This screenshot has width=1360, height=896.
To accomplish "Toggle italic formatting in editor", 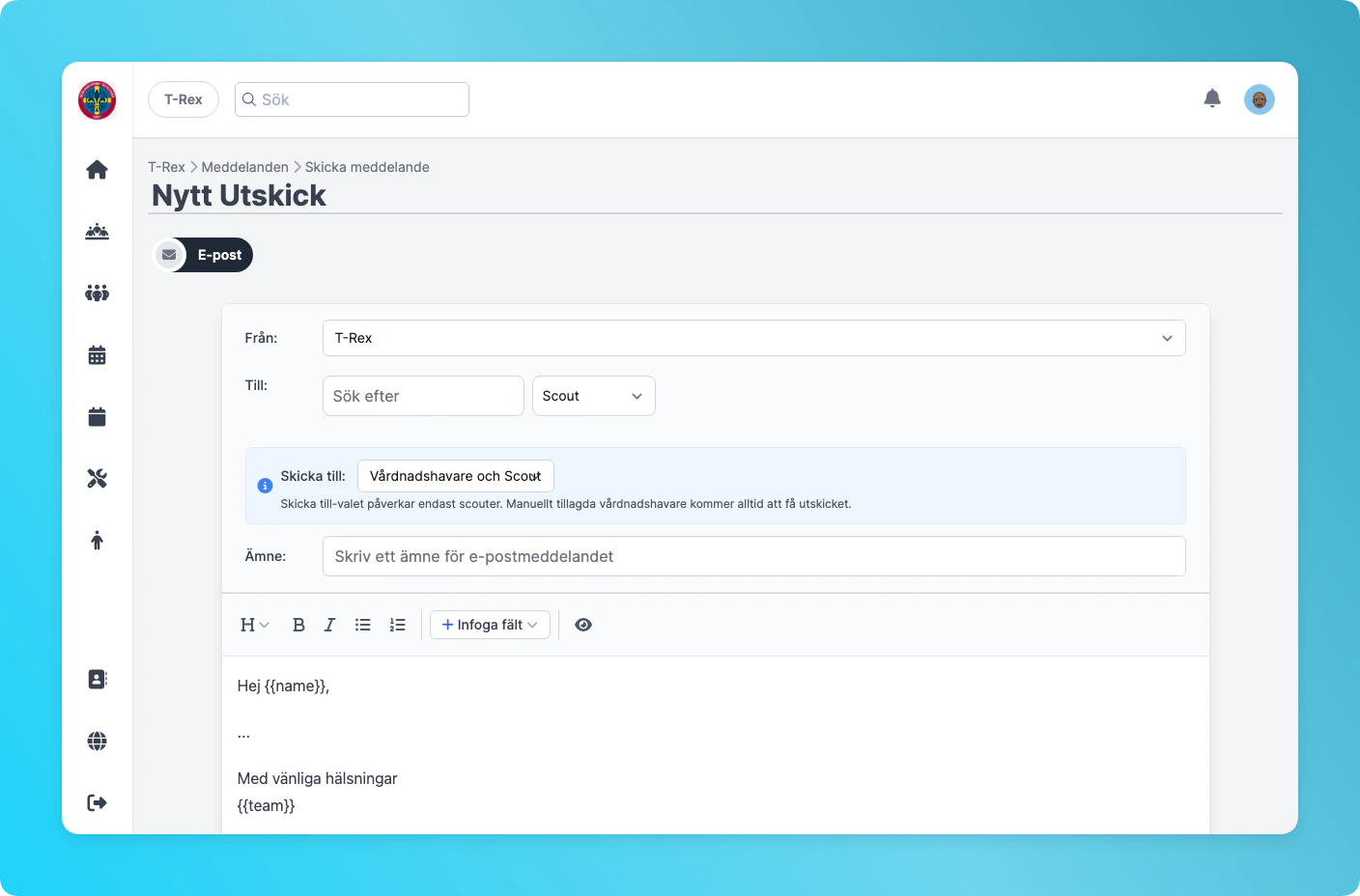I will tap(329, 625).
